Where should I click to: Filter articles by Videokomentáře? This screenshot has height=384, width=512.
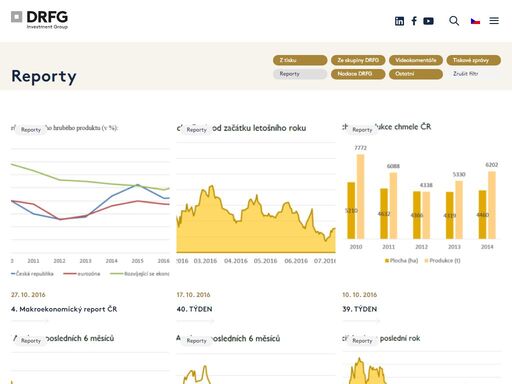[x=416, y=60]
